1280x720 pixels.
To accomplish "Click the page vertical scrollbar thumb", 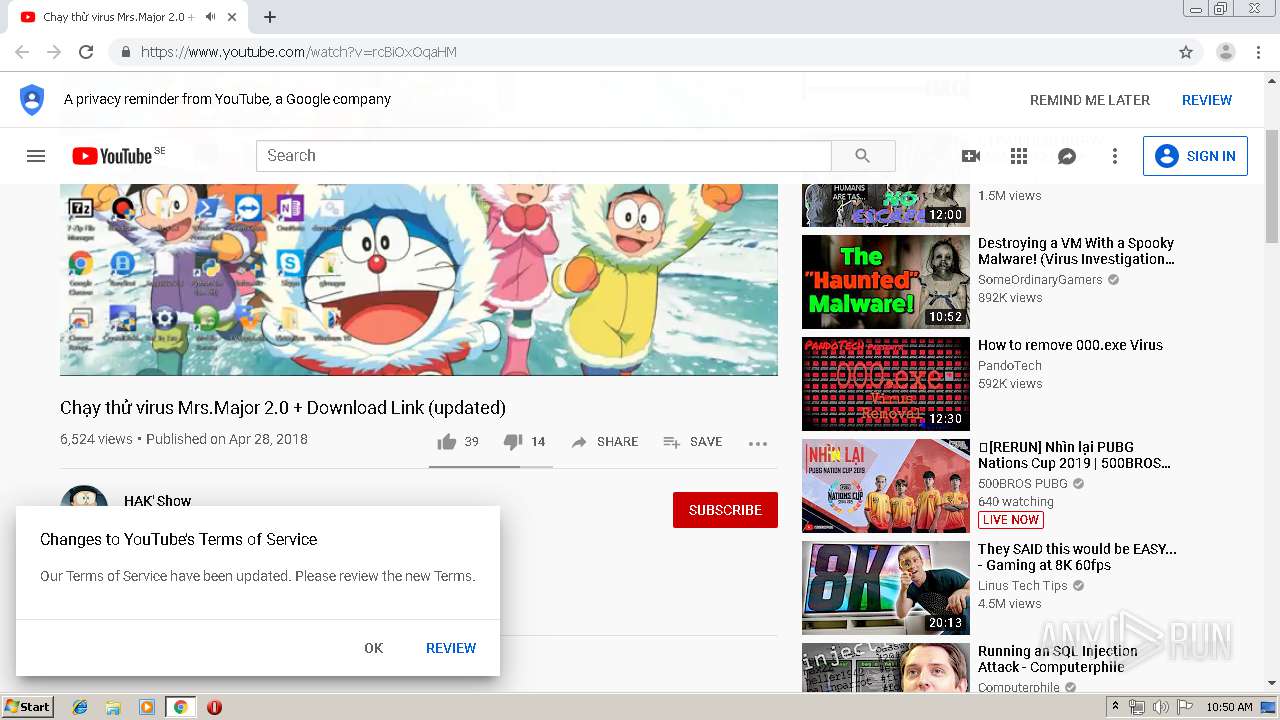I will pos(1272,186).
